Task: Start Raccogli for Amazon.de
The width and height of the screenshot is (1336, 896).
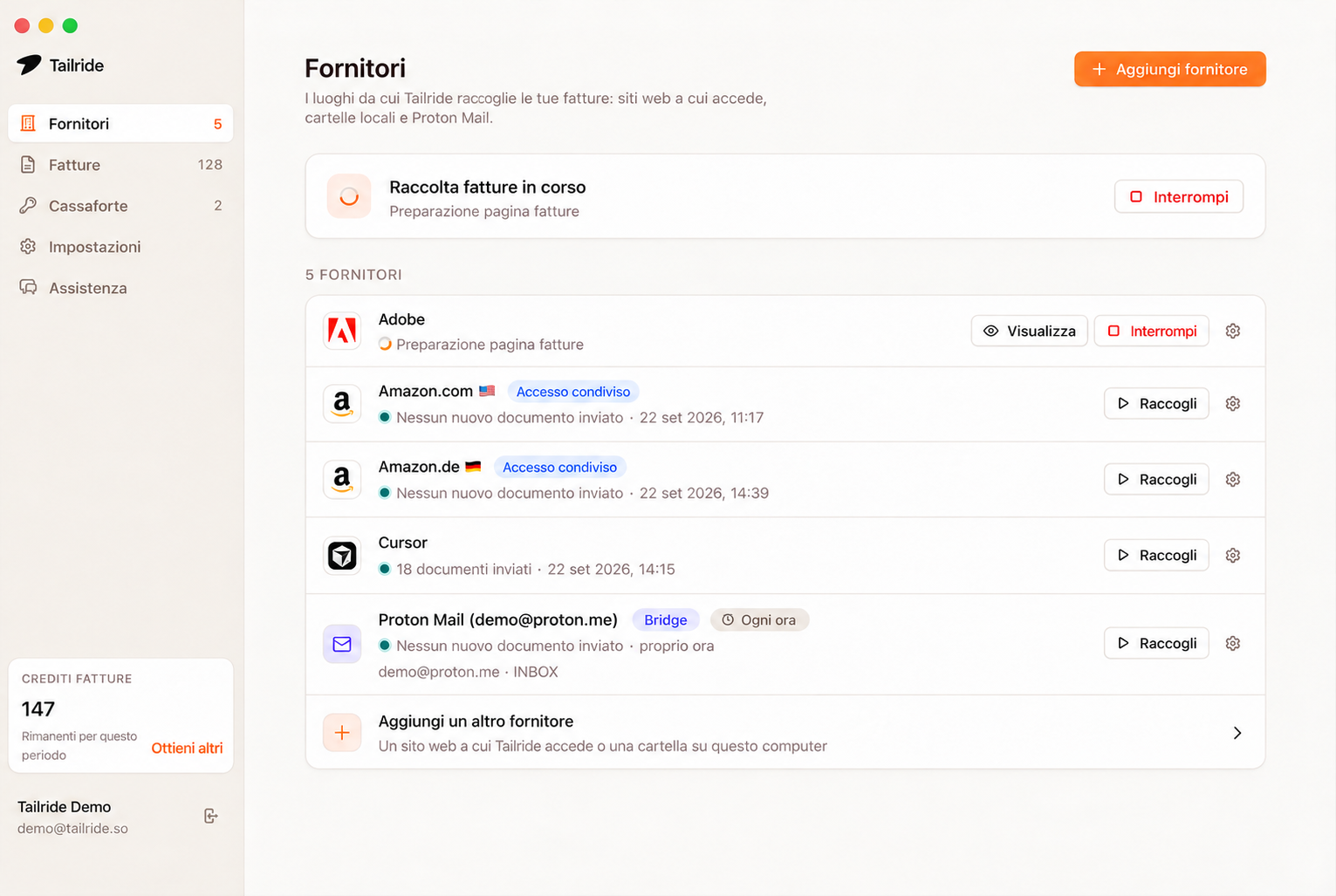Action: coord(1156,479)
